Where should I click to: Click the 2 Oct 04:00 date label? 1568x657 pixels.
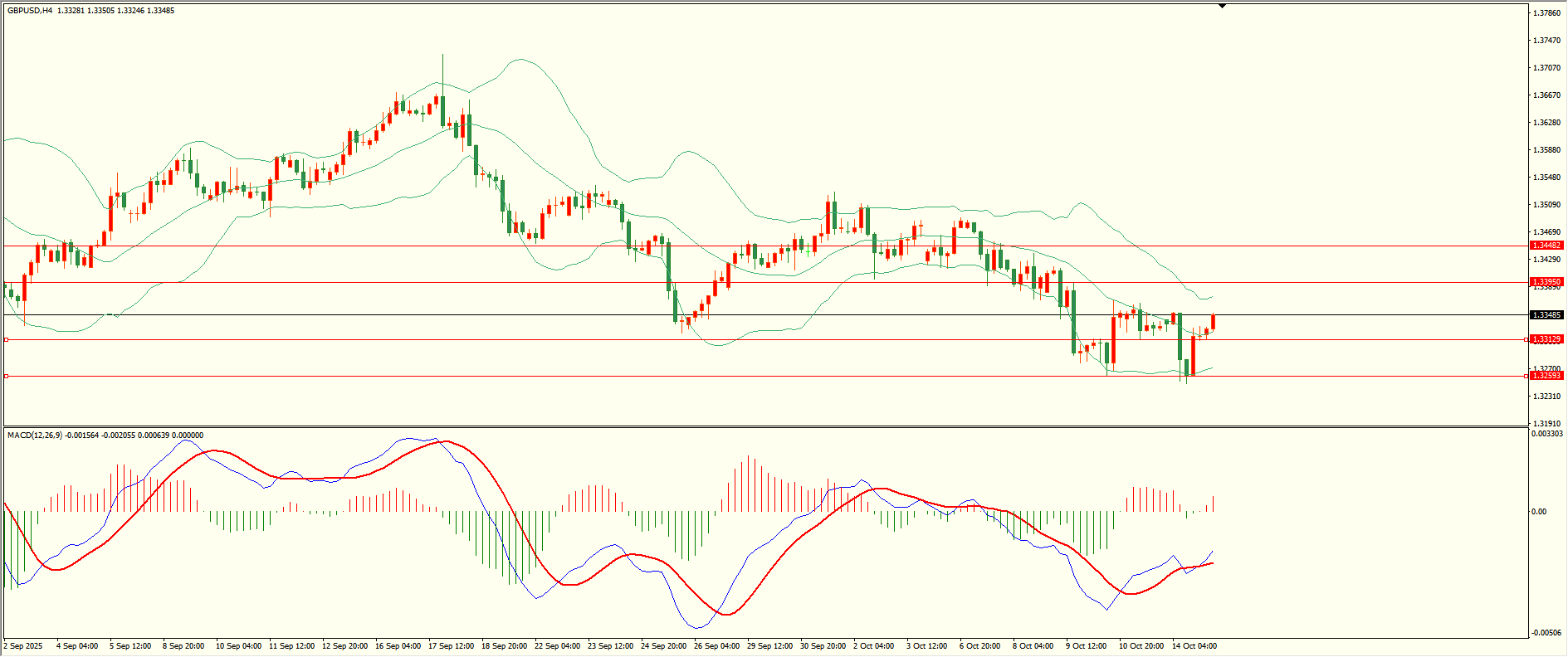click(x=873, y=646)
